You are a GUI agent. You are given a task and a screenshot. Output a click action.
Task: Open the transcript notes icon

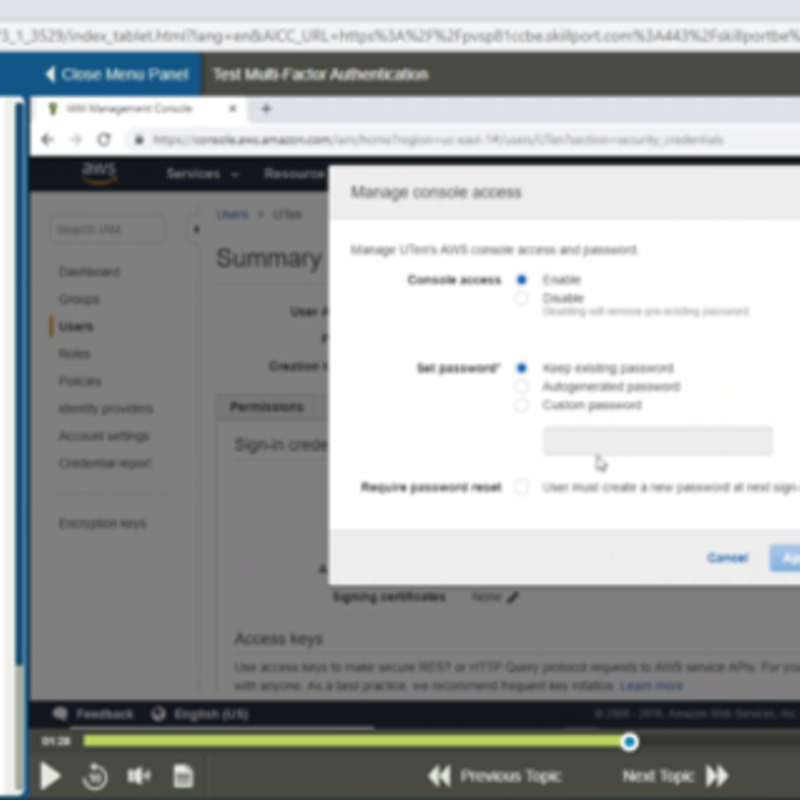(183, 776)
